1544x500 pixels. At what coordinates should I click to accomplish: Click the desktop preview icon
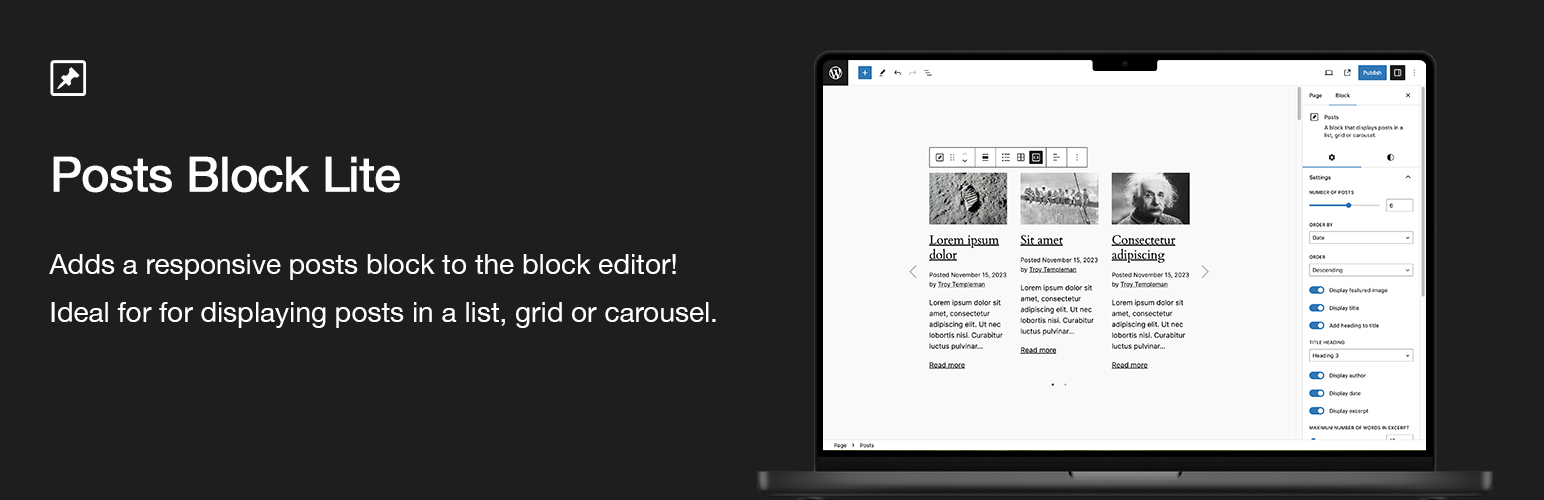[x=1329, y=73]
